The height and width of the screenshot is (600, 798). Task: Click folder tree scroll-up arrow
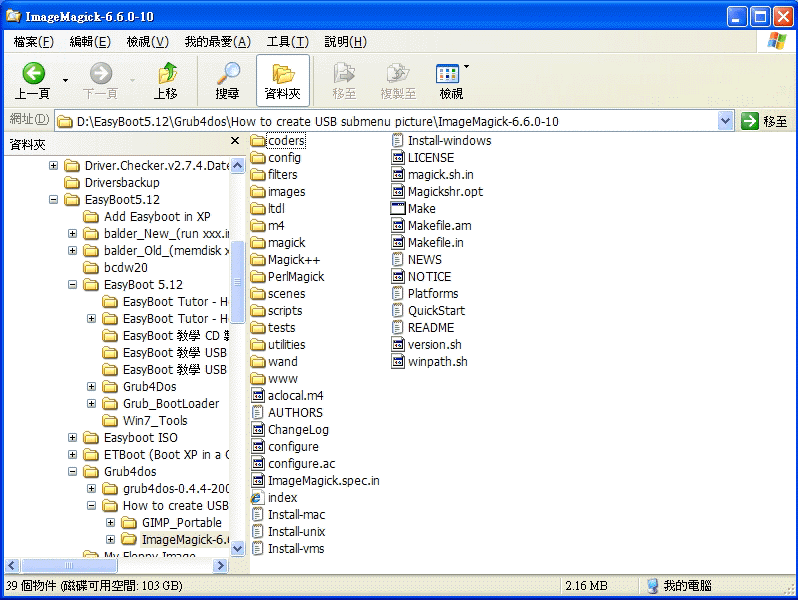tap(238, 165)
